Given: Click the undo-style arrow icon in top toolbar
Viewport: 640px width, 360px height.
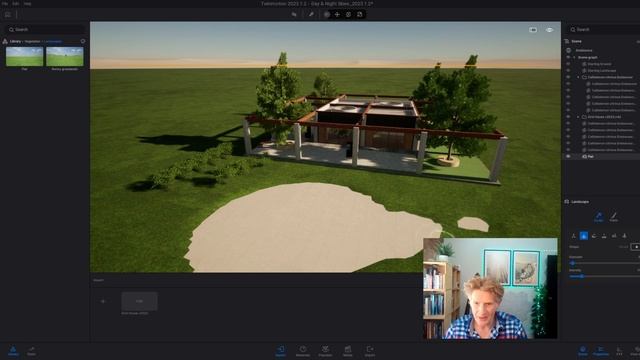Looking at the screenshot, I should (294, 14).
